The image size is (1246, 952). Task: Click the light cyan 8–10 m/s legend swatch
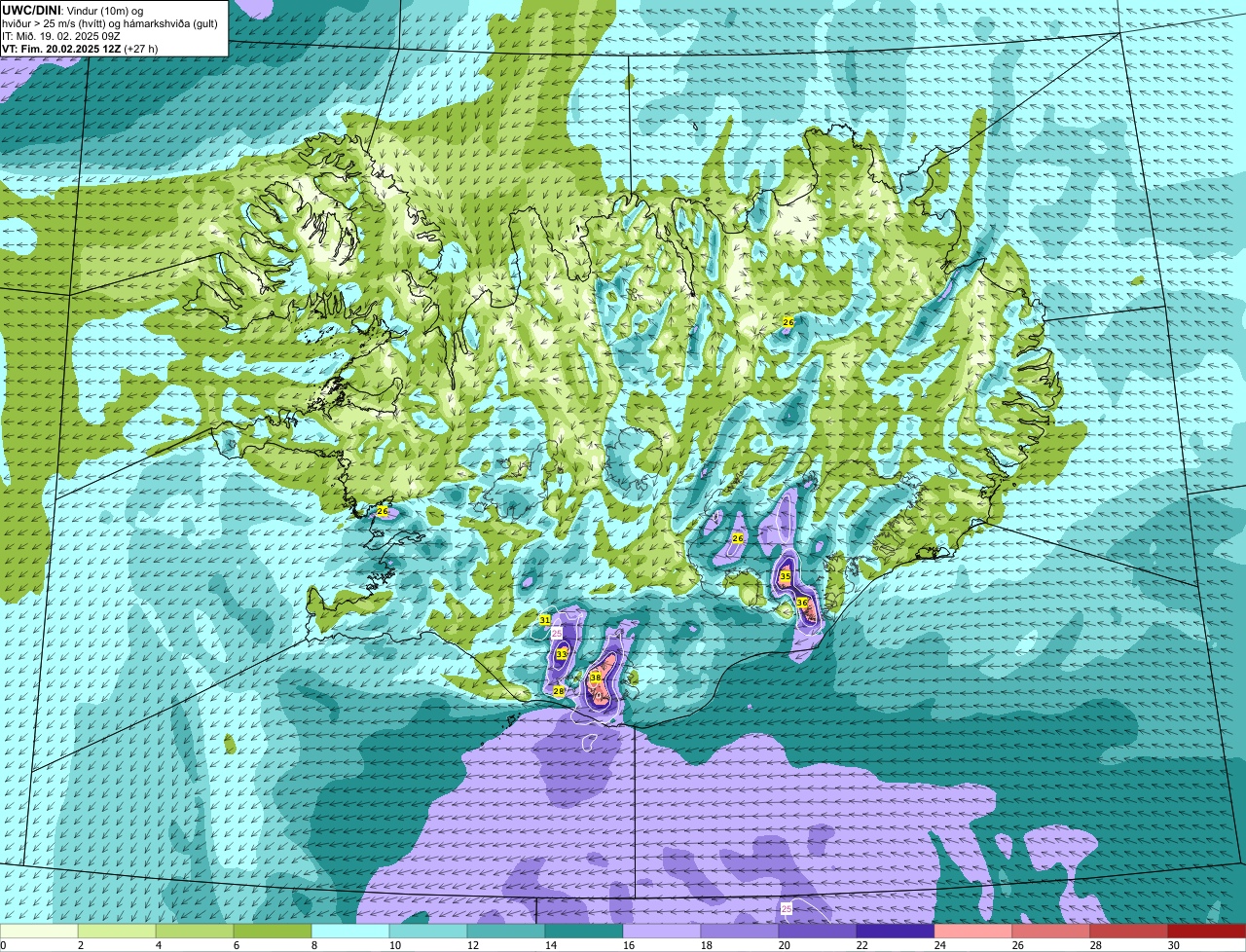pyautogui.click(x=350, y=932)
